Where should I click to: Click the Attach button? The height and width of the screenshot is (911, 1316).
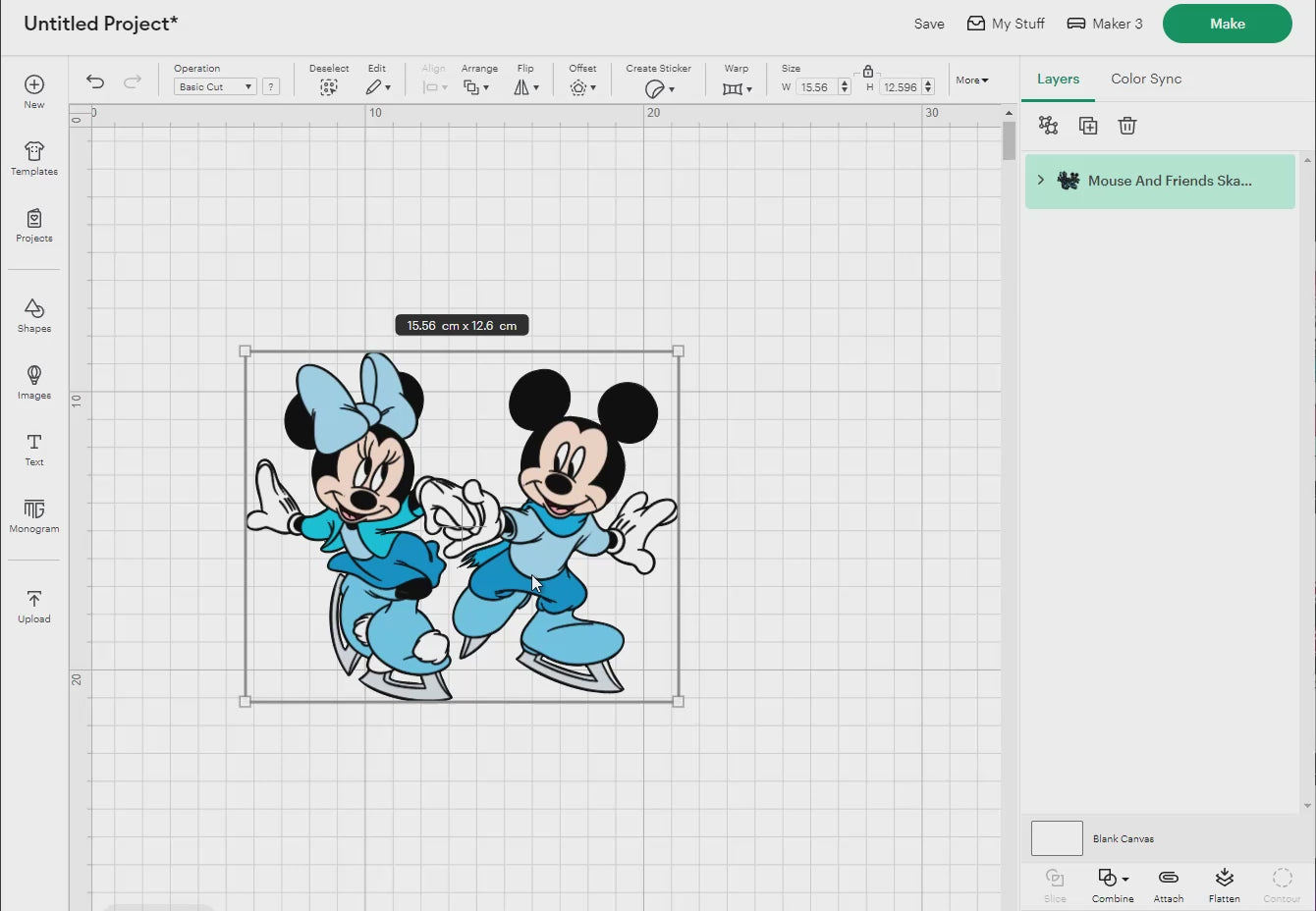point(1169,884)
